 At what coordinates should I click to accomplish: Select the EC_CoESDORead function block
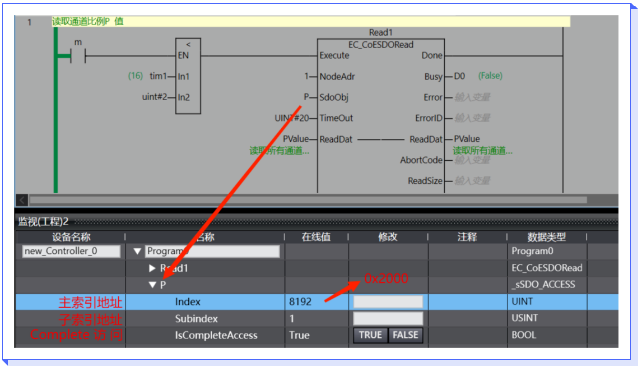tap(381, 115)
